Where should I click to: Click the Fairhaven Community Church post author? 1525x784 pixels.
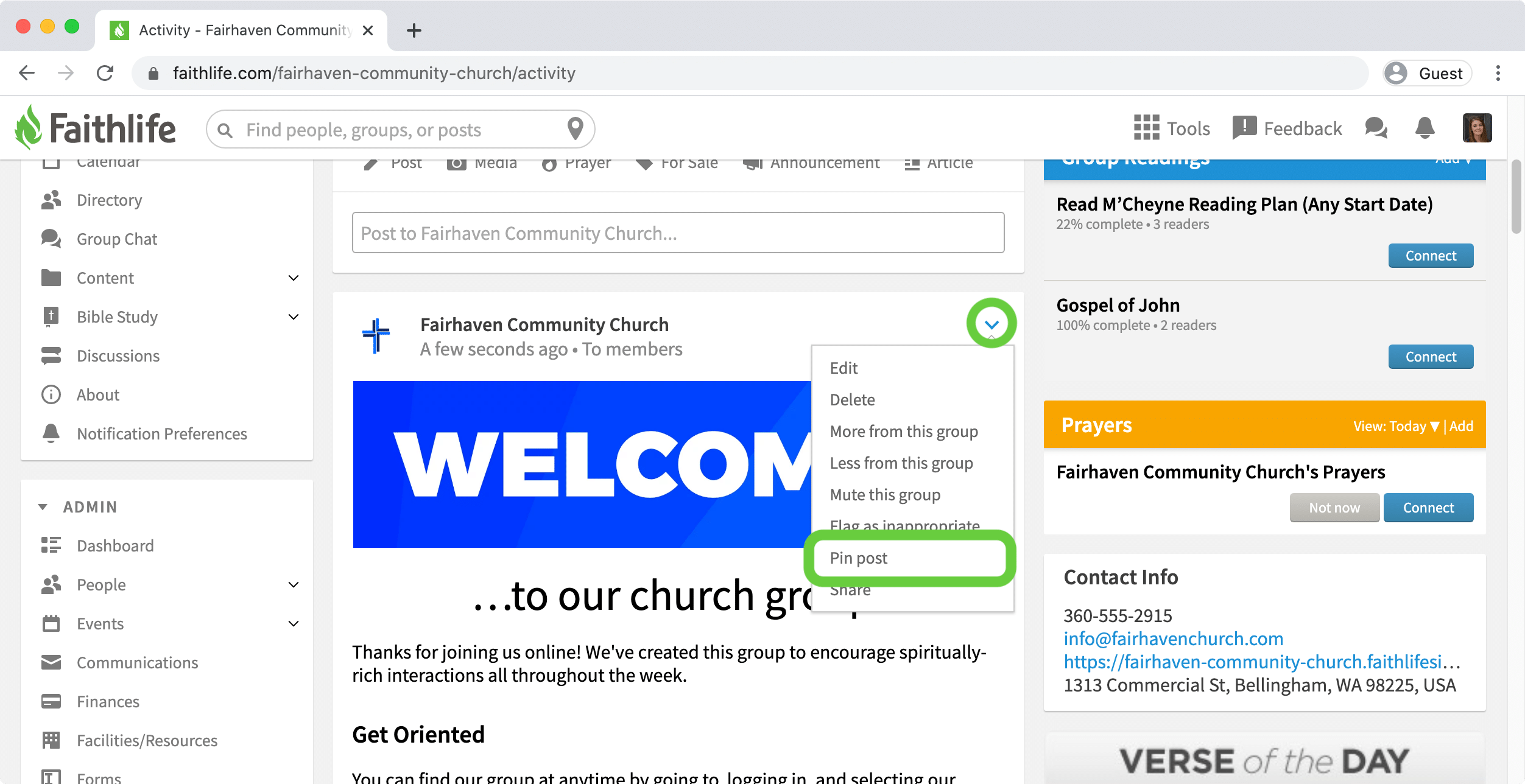click(x=544, y=324)
